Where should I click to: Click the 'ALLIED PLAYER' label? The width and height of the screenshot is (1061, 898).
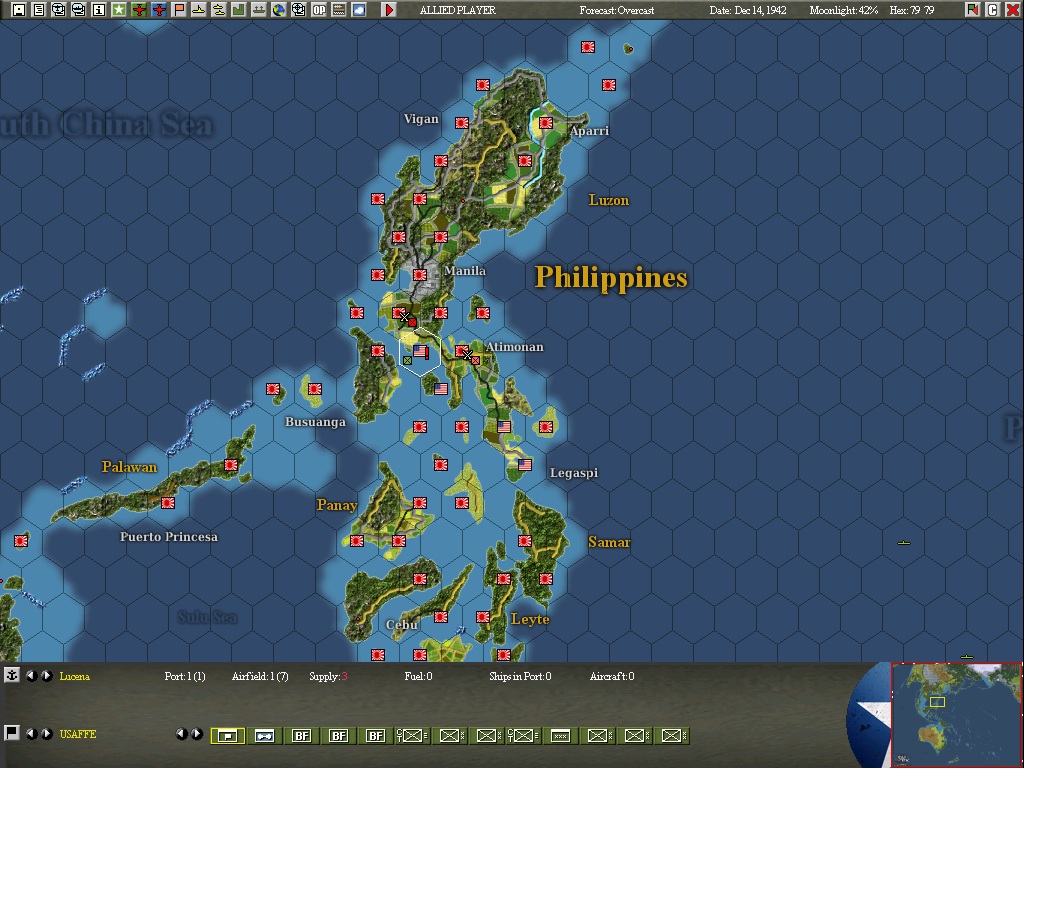pos(457,10)
